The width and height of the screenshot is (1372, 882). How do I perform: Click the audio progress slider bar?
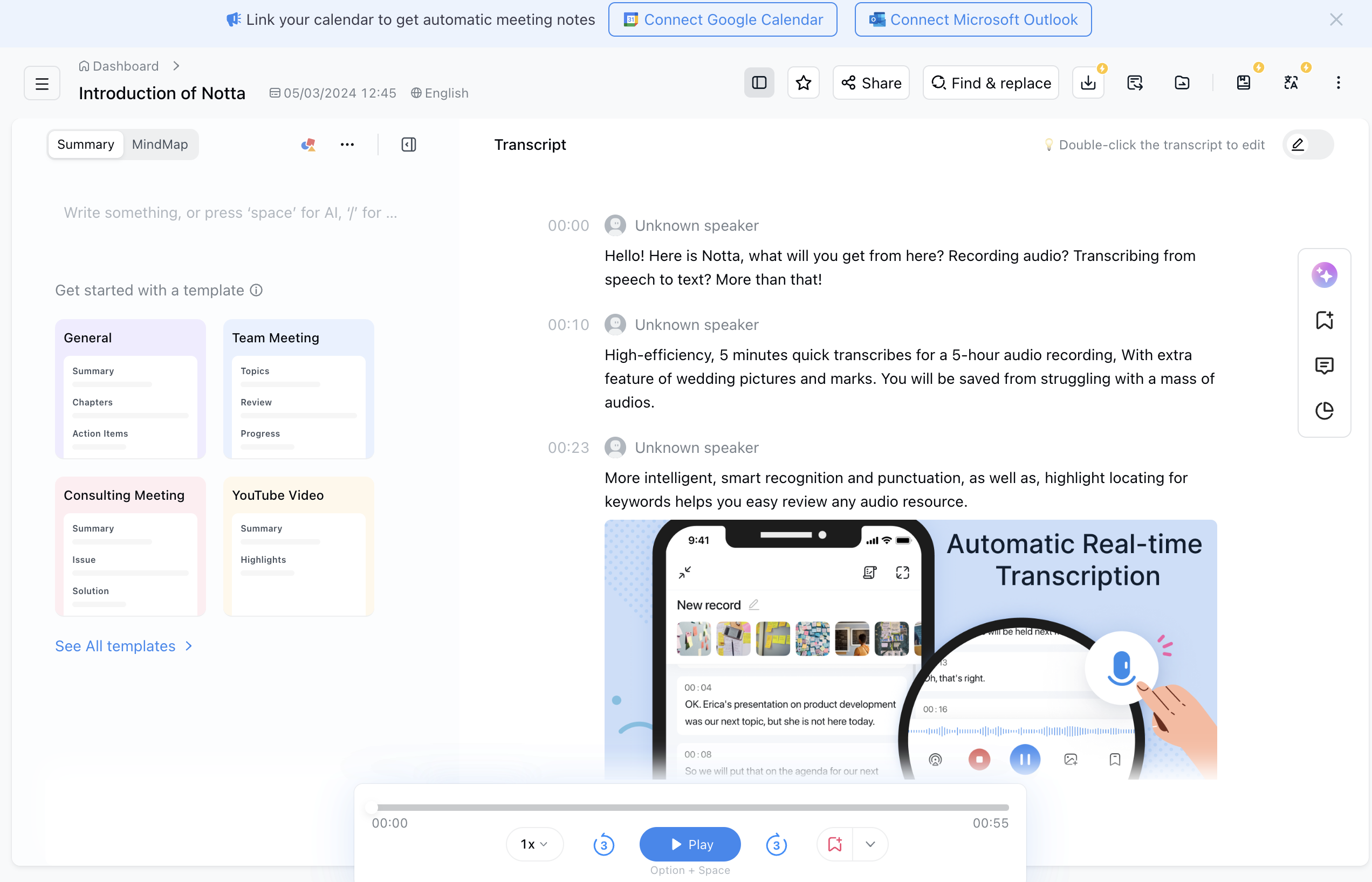[x=690, y=808]
